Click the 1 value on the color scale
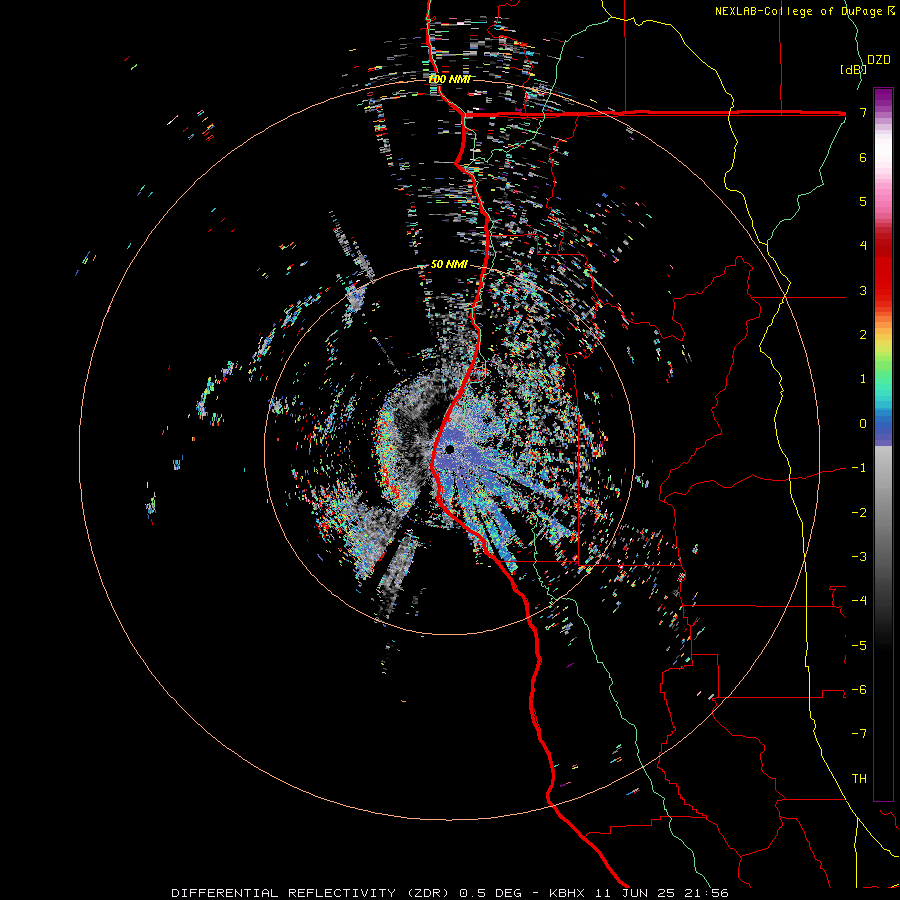Screen dimensions: 900x900 (863, 379)
